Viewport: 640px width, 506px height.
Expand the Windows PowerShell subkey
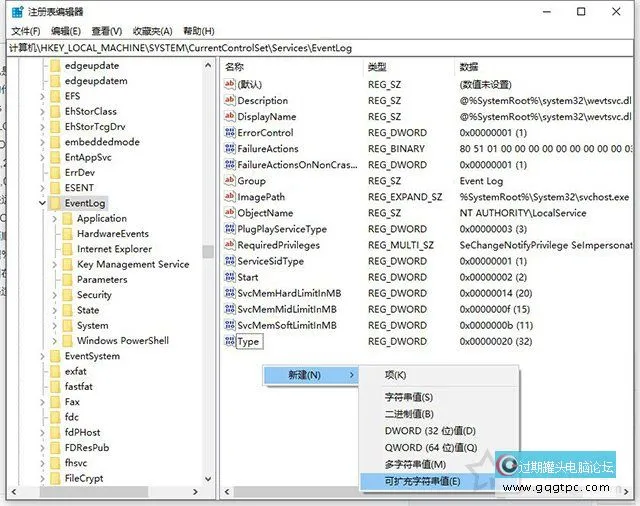tap(55, 340)
